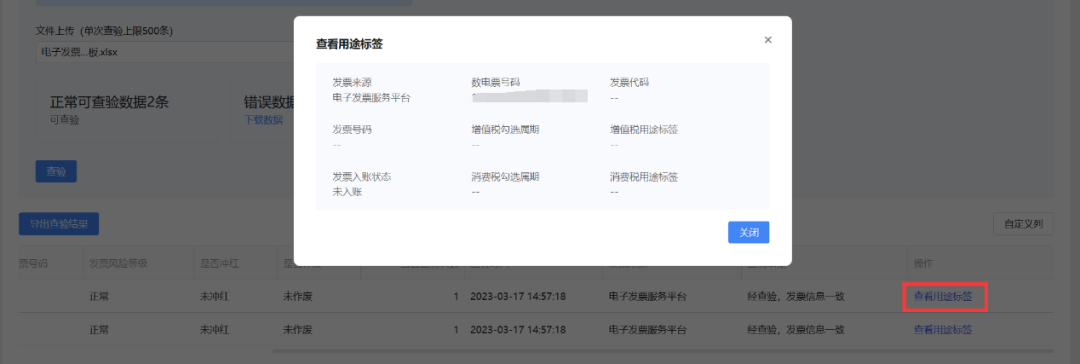Click the 导出查验结果 button
Image resolution: width=1080 pixels, height=364 pixels.
tap(59, 224)
